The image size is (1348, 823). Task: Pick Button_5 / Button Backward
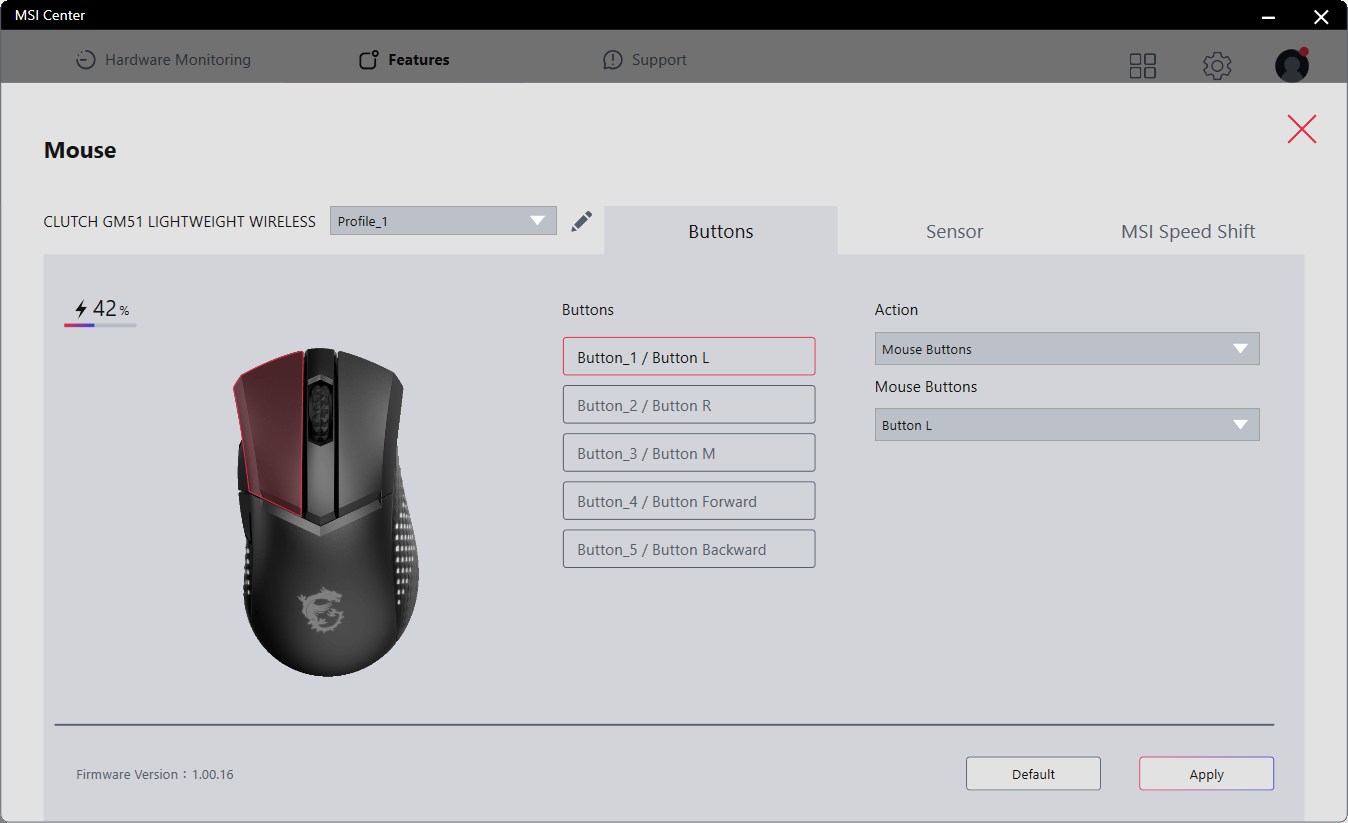pos(689,549)
